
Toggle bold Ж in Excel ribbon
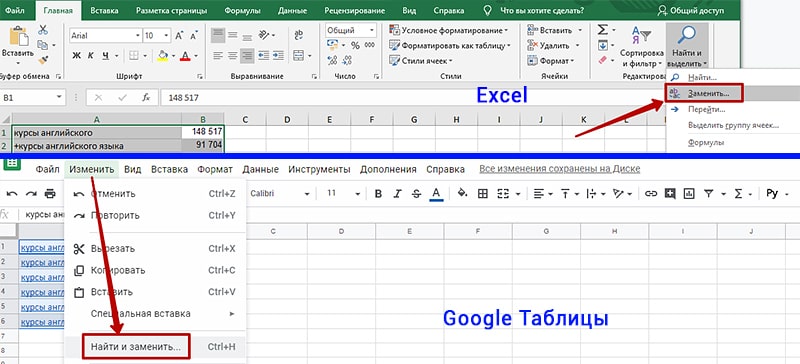77,56
